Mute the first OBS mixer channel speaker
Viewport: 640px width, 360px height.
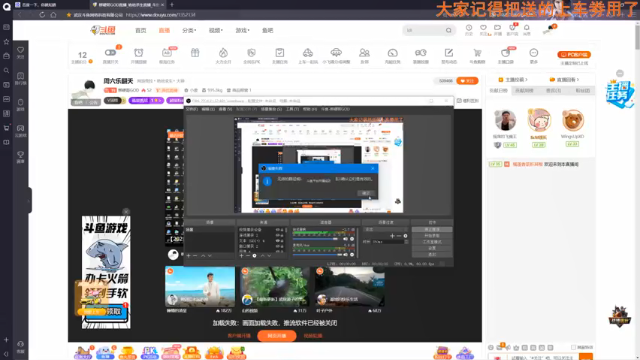click(346, 239)
